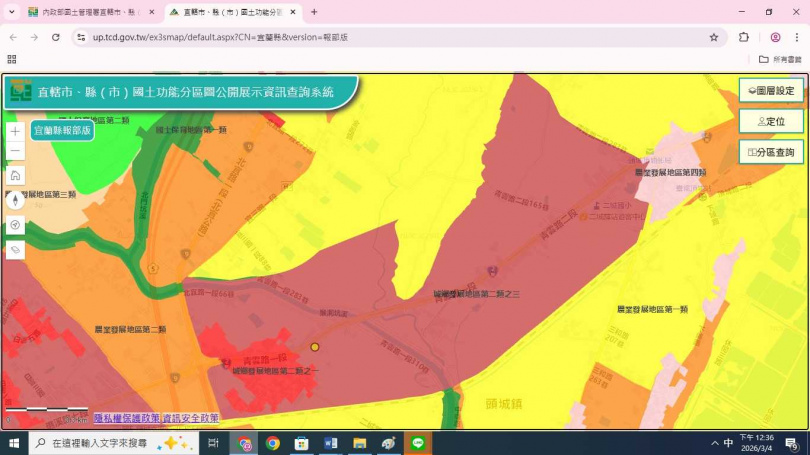Open Chrome three-dot menu
Viewport: 810px width, 455px height.
pos(796,37)
